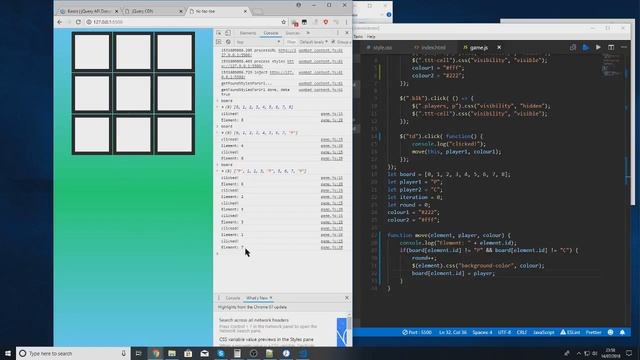Open File Explorer from the taskbar
The image size is (640, 360).
(172, 353)
